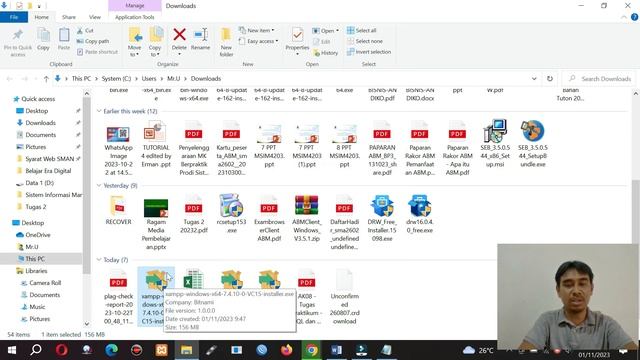Click the Search Downloads box

[600, 79]
